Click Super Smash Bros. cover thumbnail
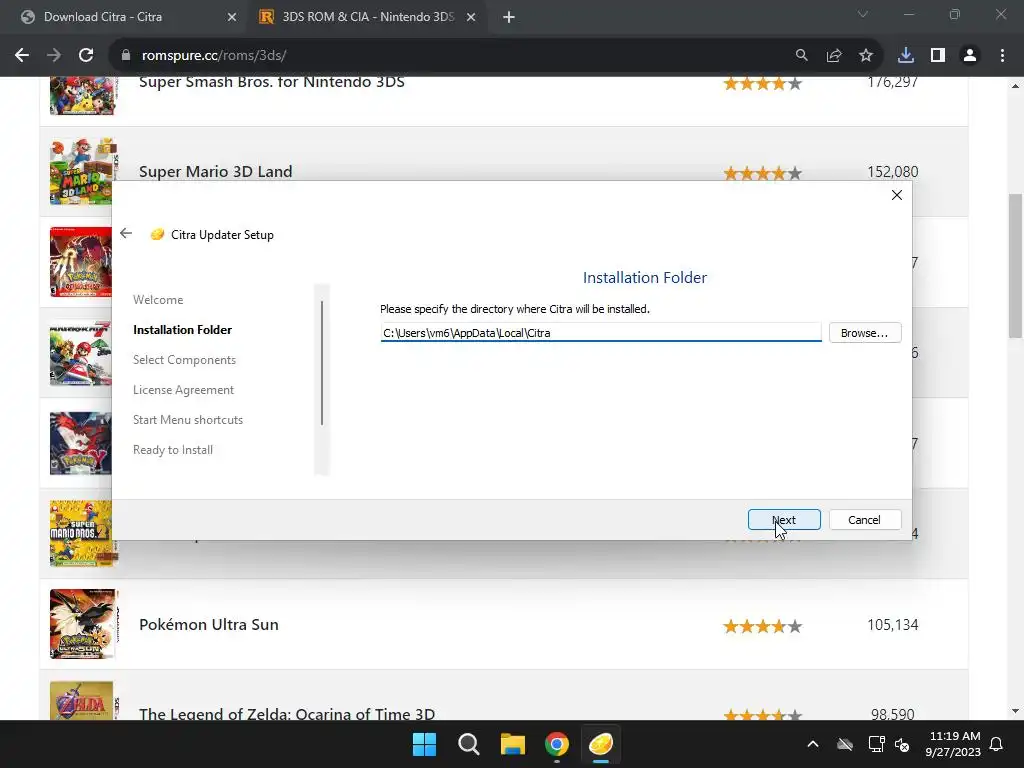Image resolution: width=1024 pixels, height=768 pixels. (83, 96)
